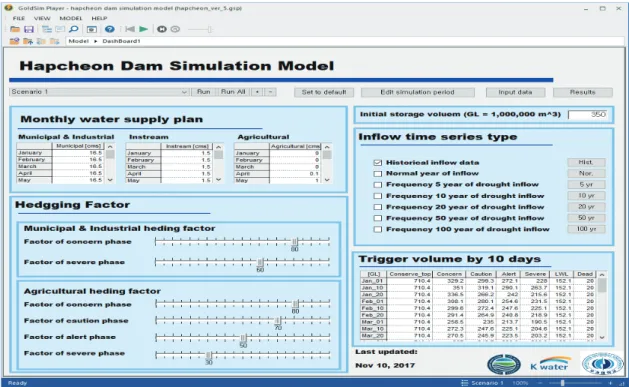This screenshot has height=387, width=629.
Task: Click the Nor. button
Action: [x=586, y=173]
